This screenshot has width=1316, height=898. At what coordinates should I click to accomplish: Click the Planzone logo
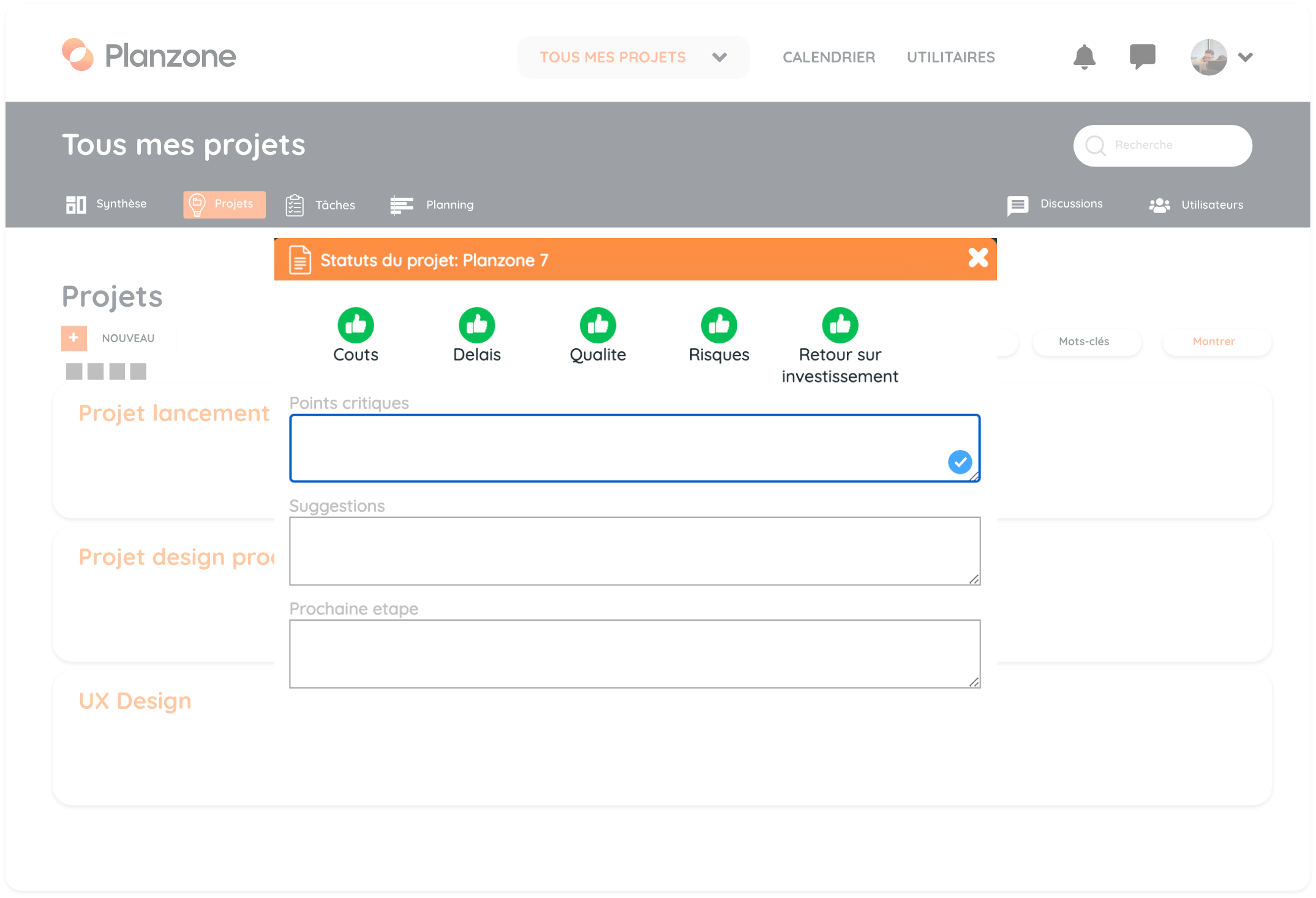tap(149, 56)
